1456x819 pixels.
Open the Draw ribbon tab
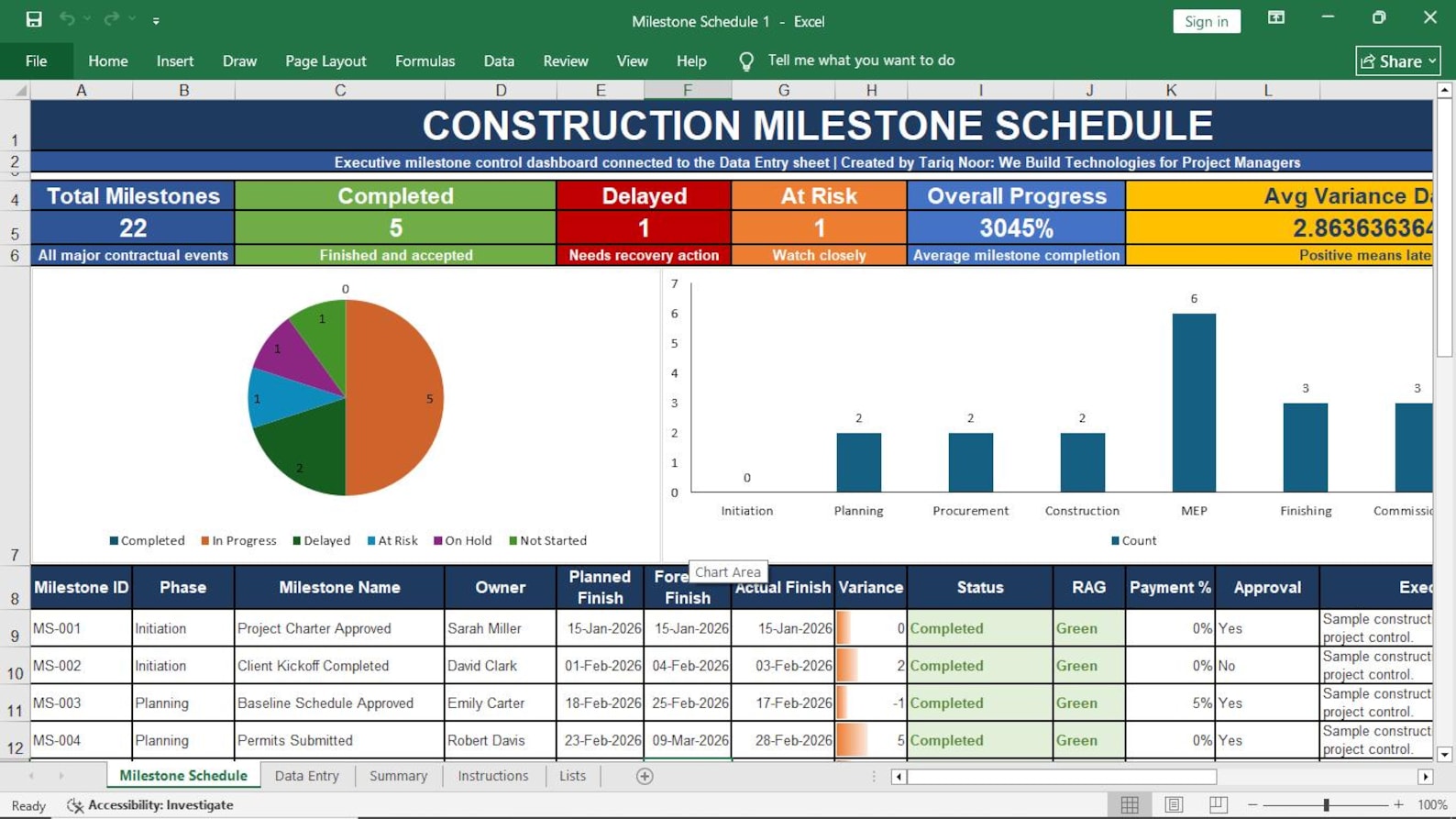[x=239, y=61]
